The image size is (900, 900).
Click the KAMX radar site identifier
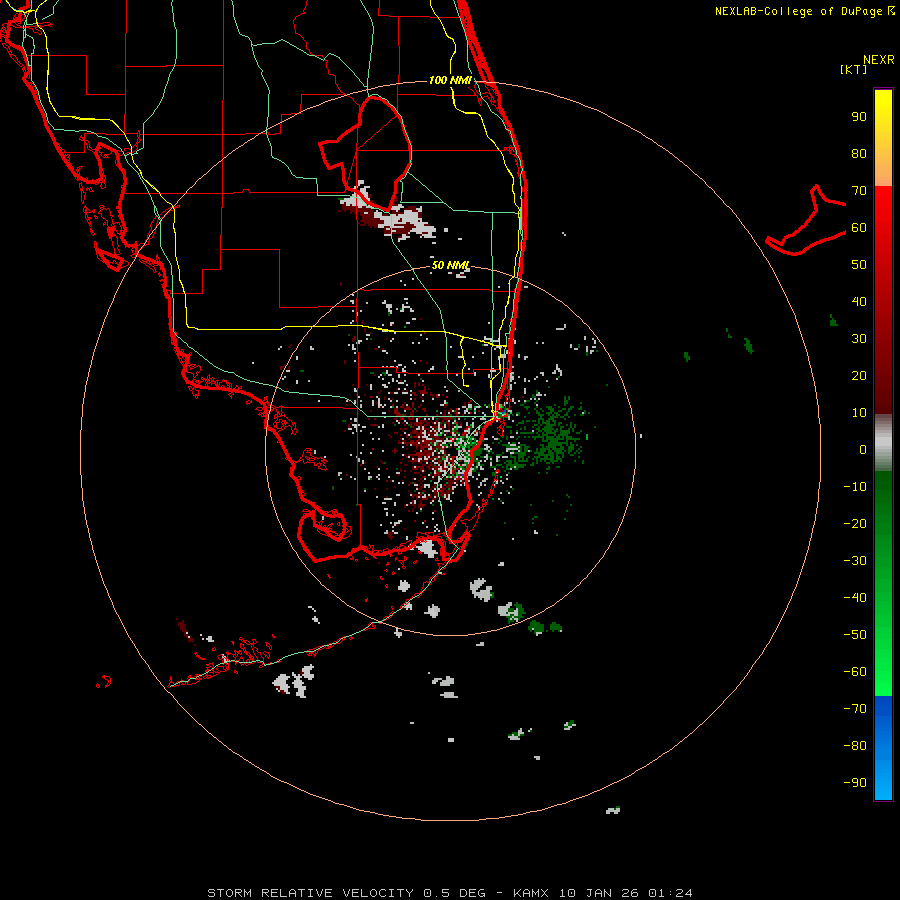pos(531,893)
